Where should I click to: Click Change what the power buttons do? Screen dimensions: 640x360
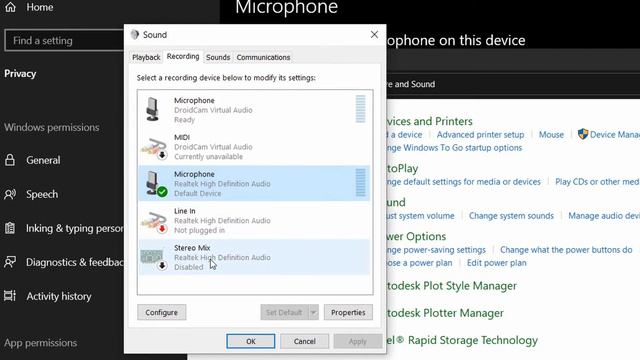pos(566,249)
